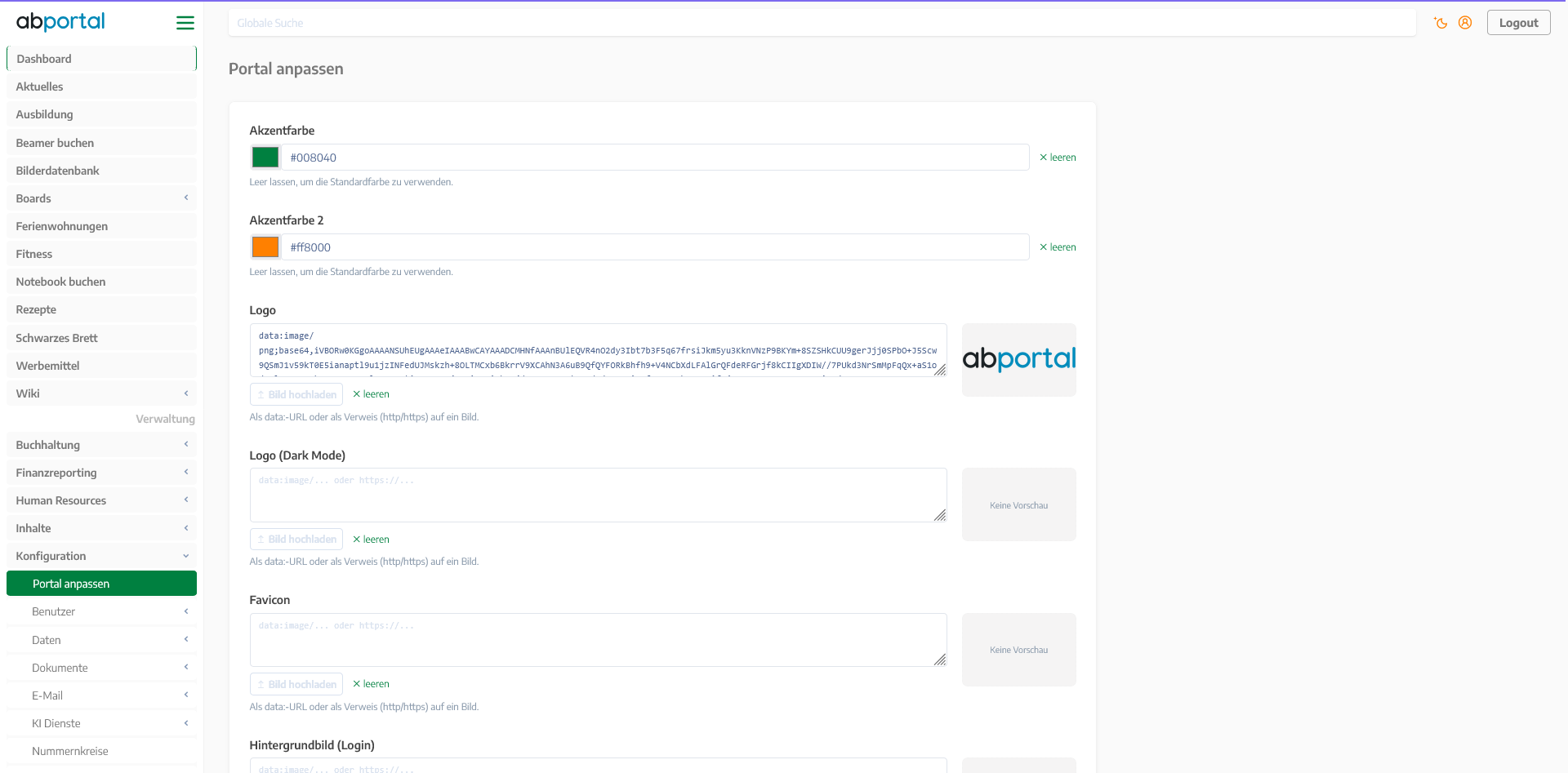Screen dimensions: 1568x773
Task: Upload image for Logo (Dark Mode)
Action: (296, 540)
